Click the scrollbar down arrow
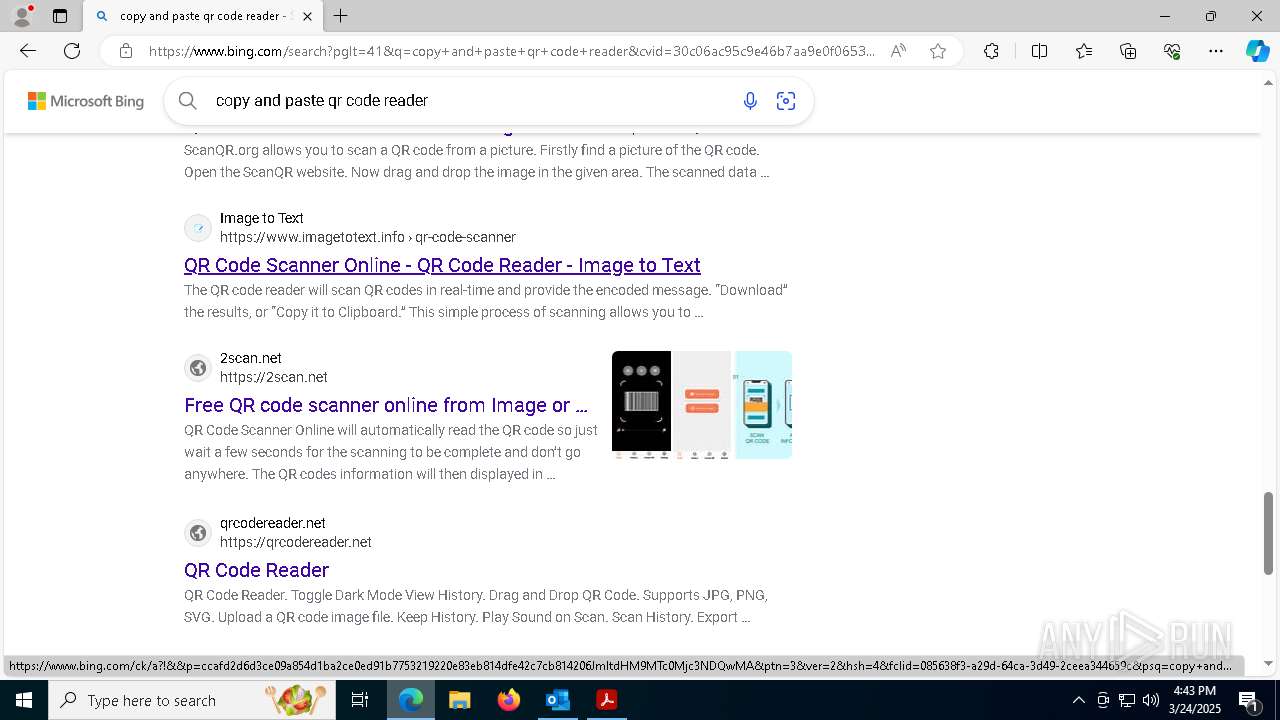Image resolution: width=1280 pixels, height=720 pixels. (1269, 663)
